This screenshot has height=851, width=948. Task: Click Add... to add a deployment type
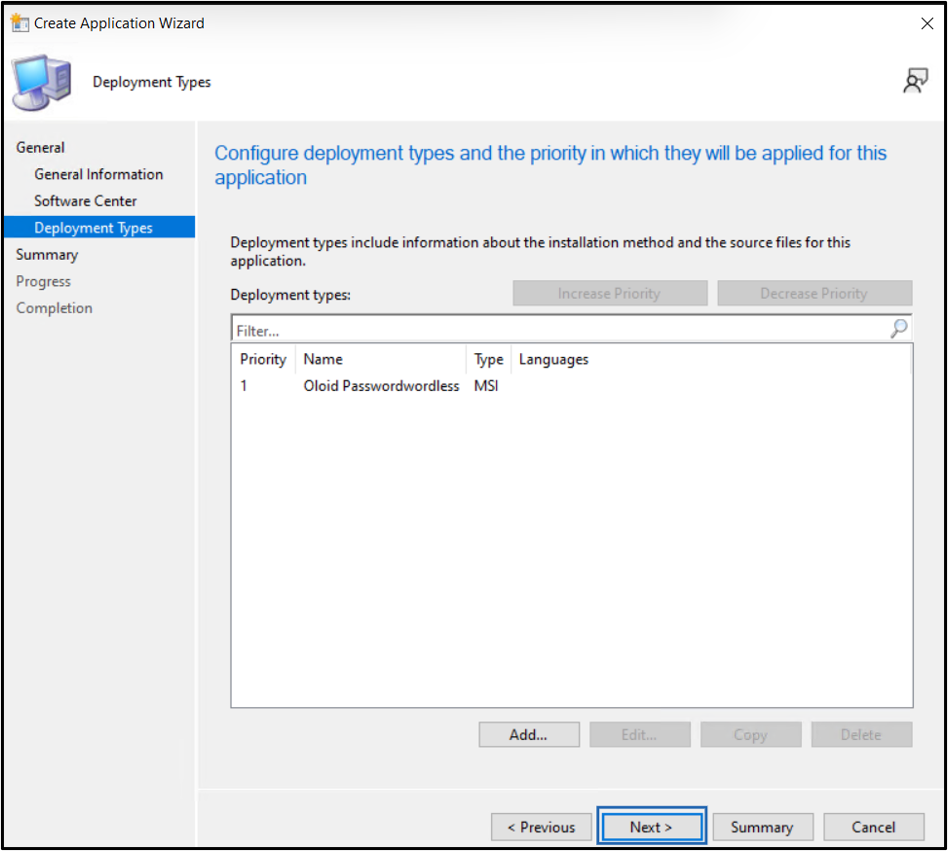coord(529,734)
